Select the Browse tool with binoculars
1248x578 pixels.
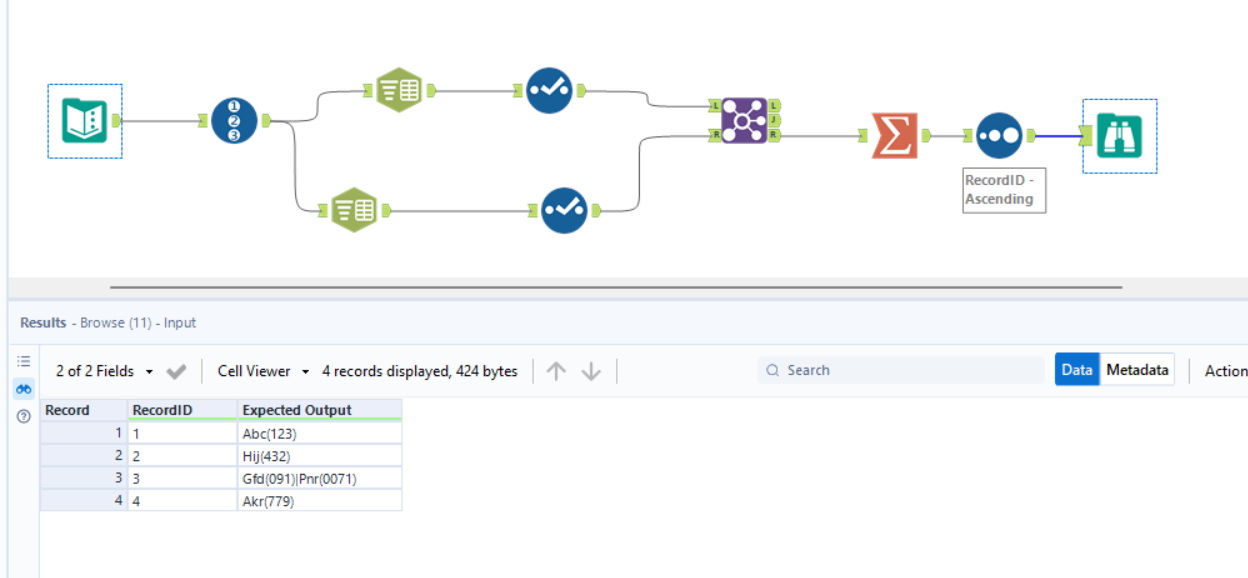(x=1119, y=136)
